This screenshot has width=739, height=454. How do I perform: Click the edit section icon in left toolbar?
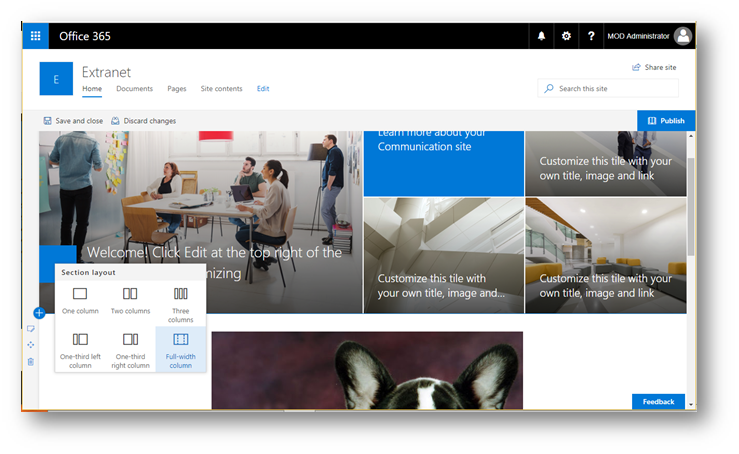click(x=31, y=329)
